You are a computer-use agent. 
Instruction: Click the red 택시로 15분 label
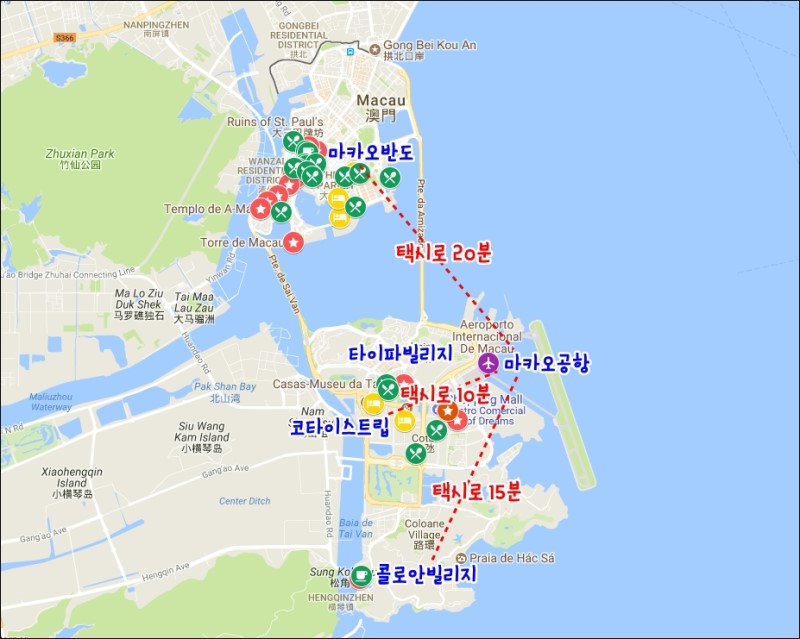coord(477,491)
